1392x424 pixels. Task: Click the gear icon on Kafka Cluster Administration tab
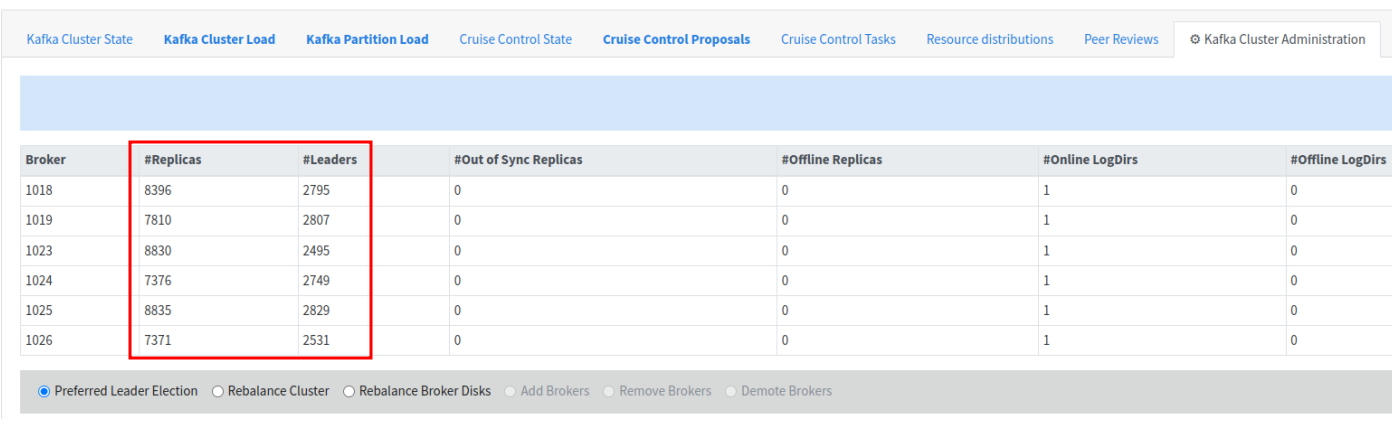pos(1195,40)
